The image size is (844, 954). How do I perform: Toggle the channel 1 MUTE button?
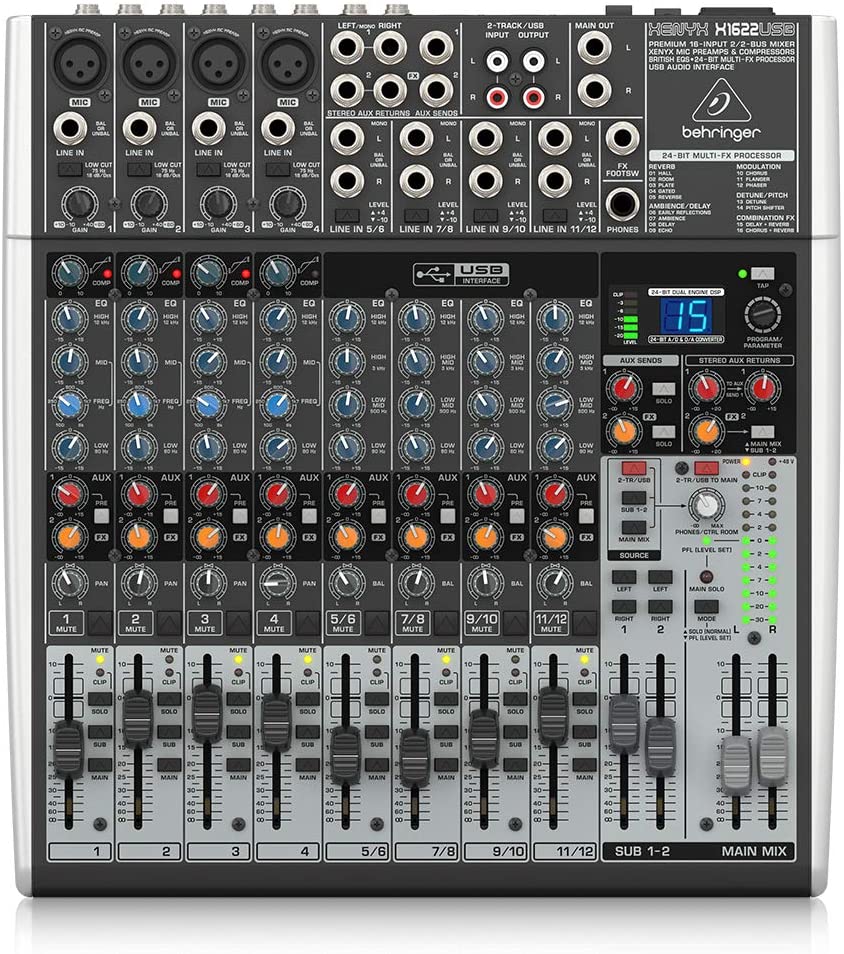pos(100,624)
